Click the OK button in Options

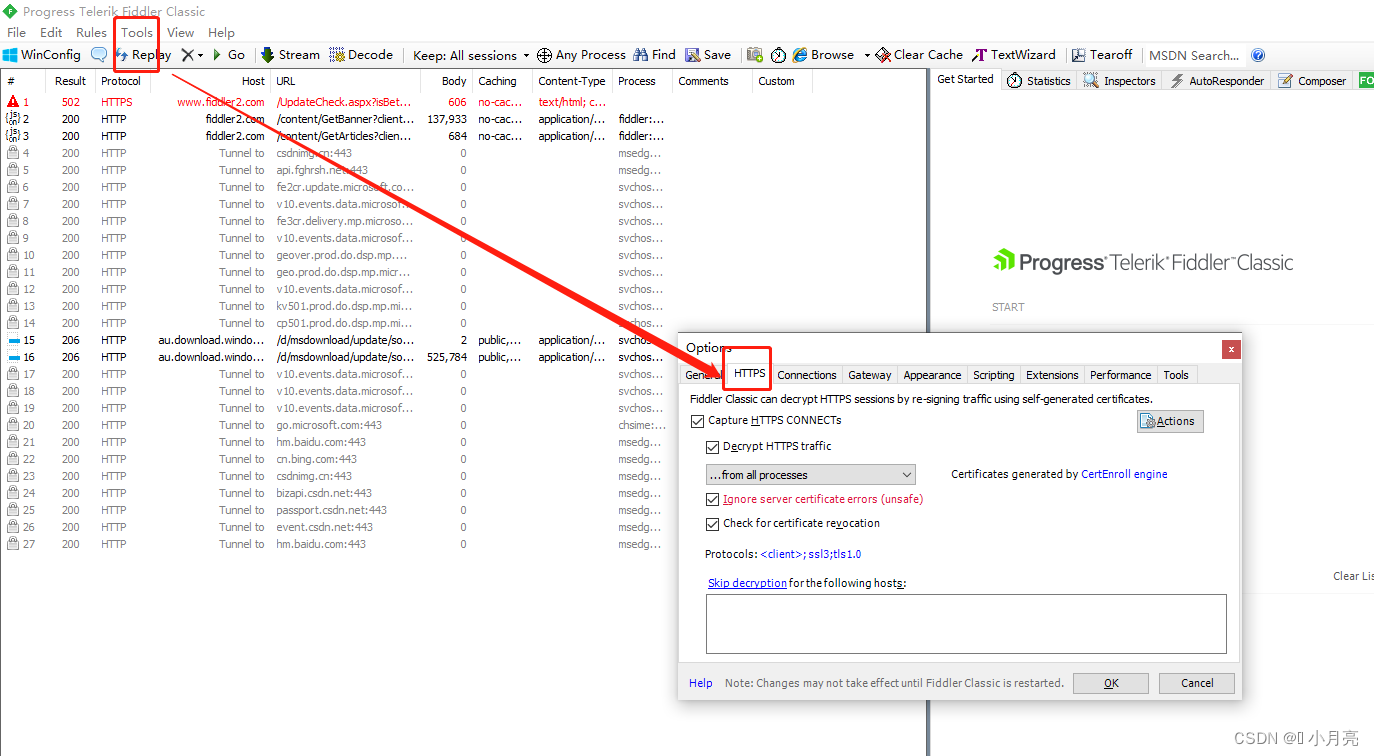click(1111, 683)
